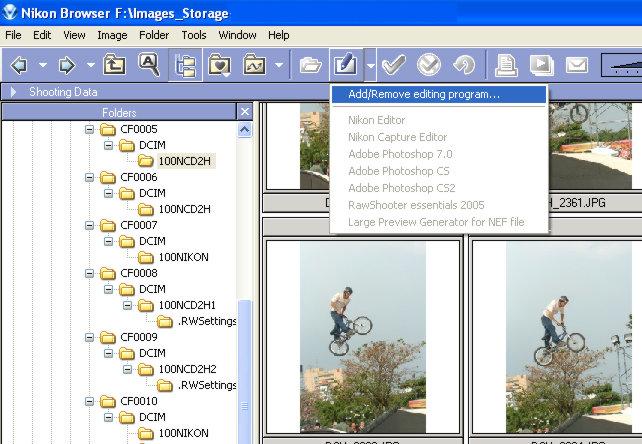Click the Search magnifier icon

(149, 64)
